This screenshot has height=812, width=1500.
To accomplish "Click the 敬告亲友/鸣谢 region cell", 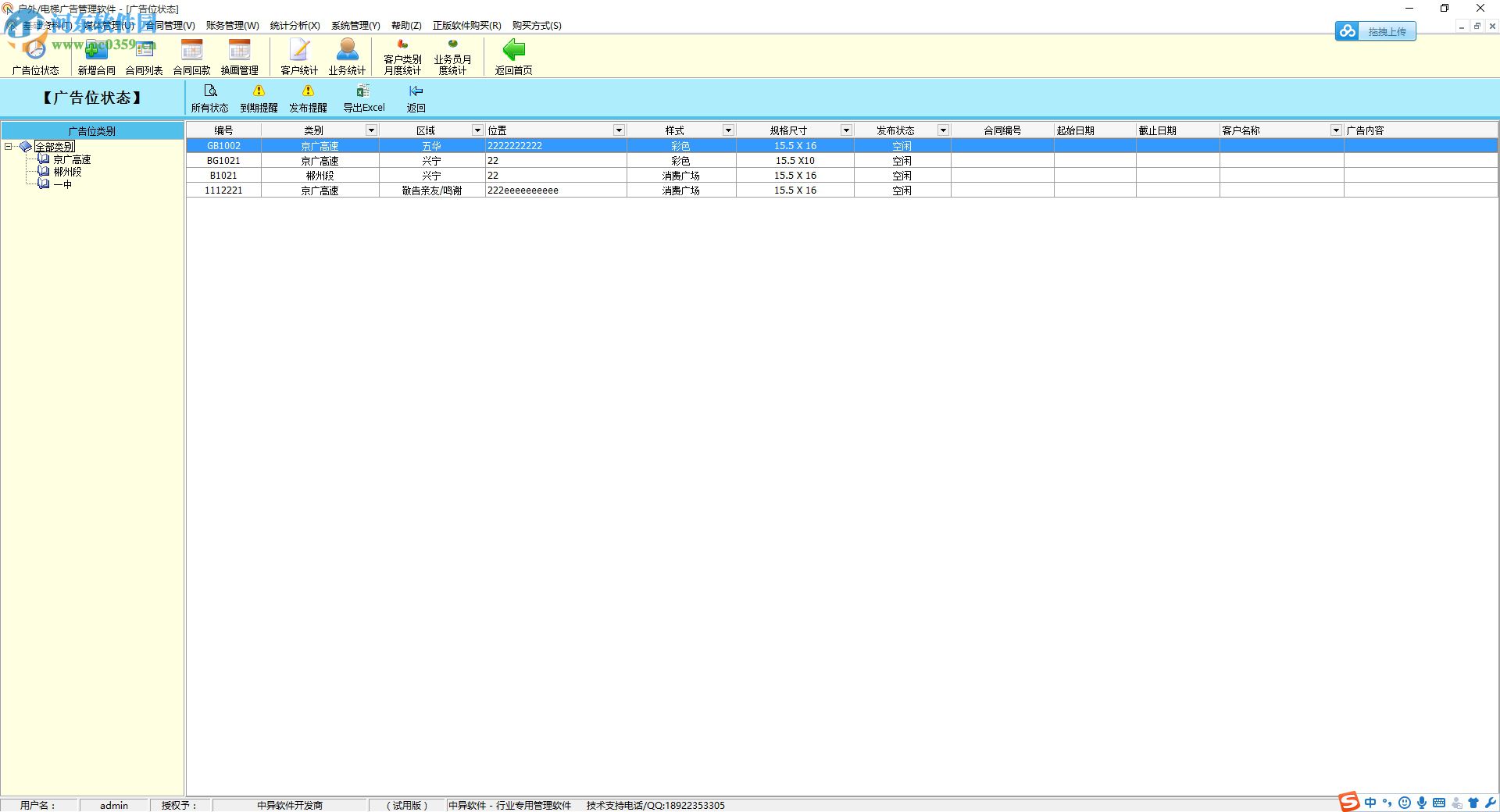I will tap(432, 191).
